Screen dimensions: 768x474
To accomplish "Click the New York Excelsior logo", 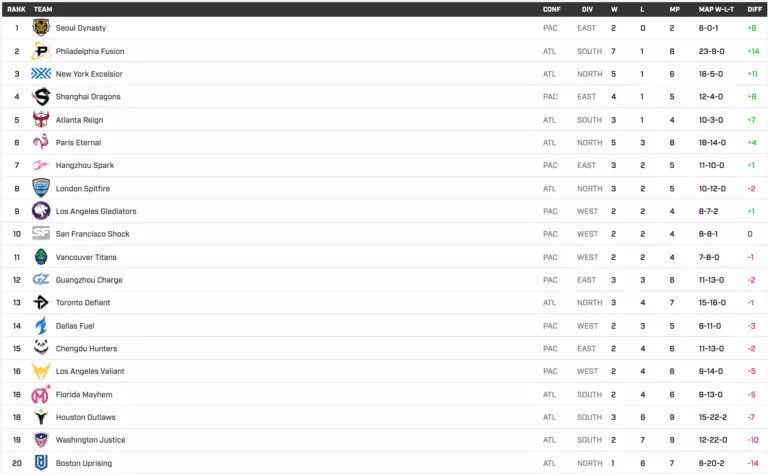I will [41, 73].
